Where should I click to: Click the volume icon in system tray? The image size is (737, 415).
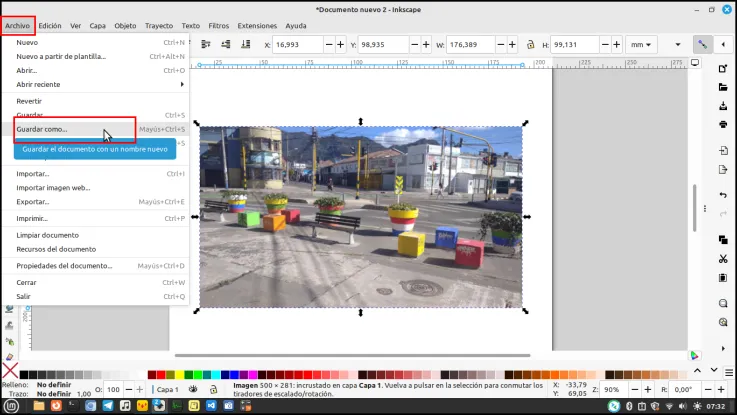click(x=682, y=406)
